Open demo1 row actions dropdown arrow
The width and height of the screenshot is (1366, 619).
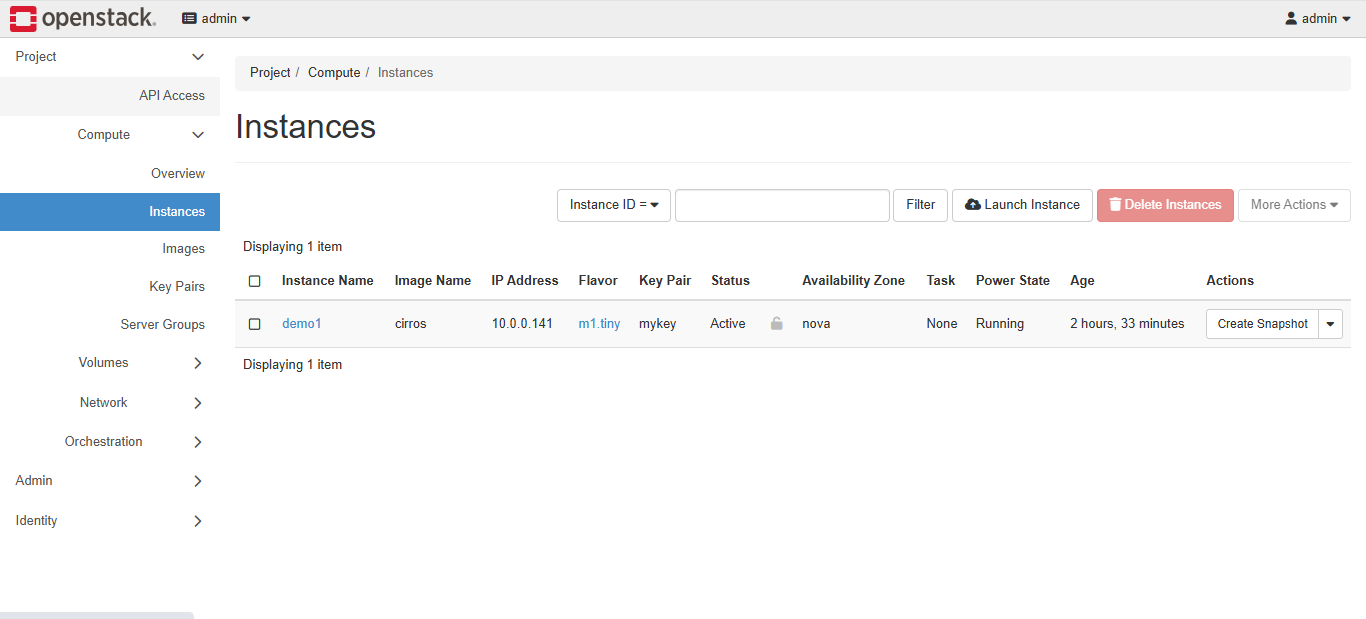tap(1330, 324)
